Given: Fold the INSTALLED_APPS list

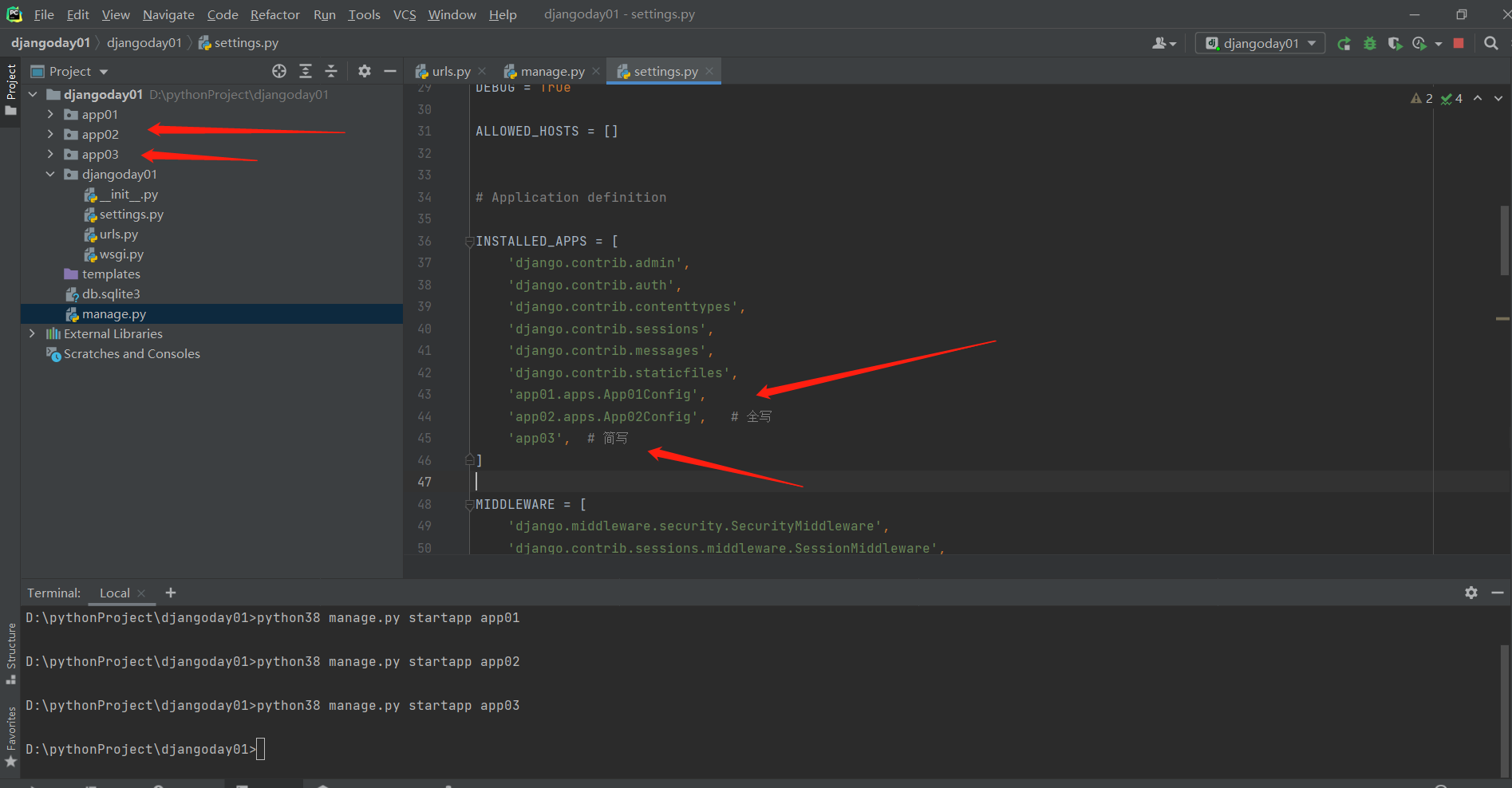Looking at the screenshot, I should coord(470,242).
